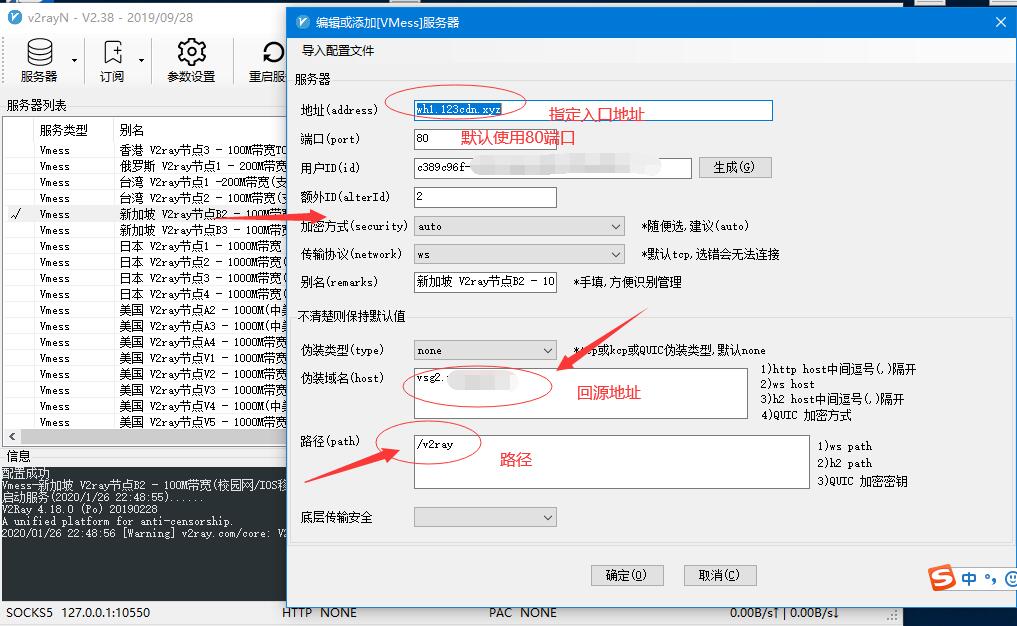Toggle the Sogou punctuation mode icon
This screenshot has width=1017, height=626.
coord(990,578)
